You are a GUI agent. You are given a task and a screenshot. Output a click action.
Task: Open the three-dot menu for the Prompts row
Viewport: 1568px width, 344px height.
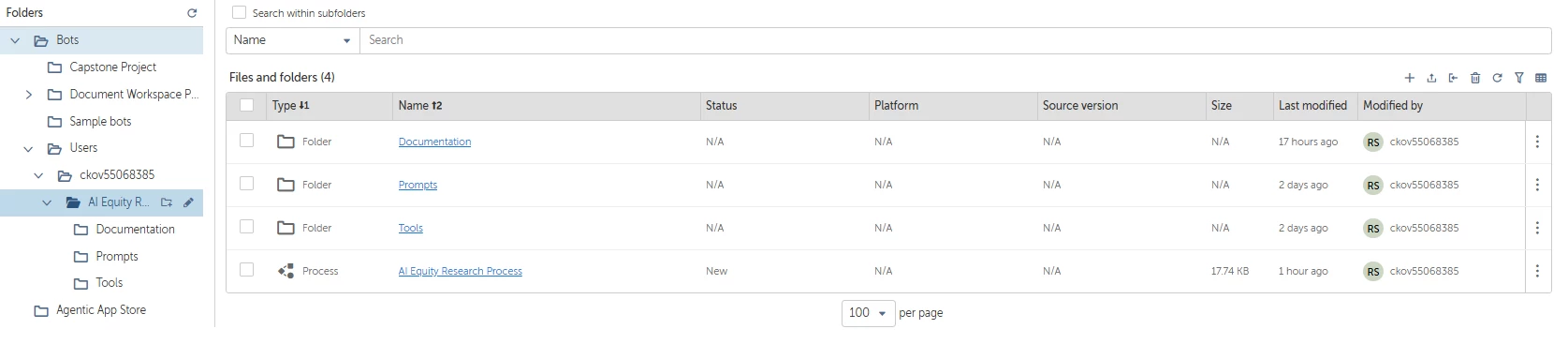click(1537, 185)
